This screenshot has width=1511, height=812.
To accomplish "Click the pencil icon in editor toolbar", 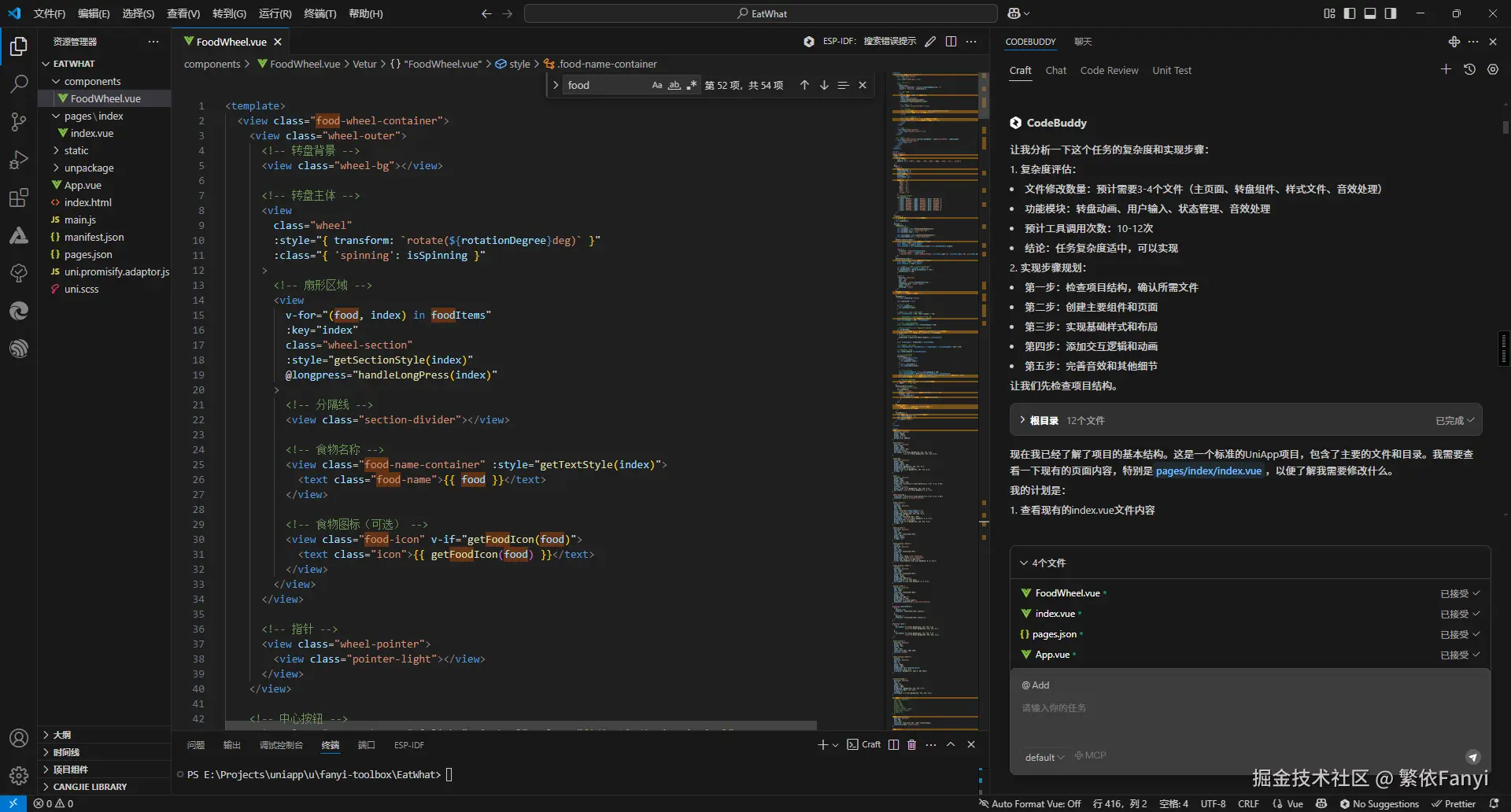I will (x=930, y=42).
